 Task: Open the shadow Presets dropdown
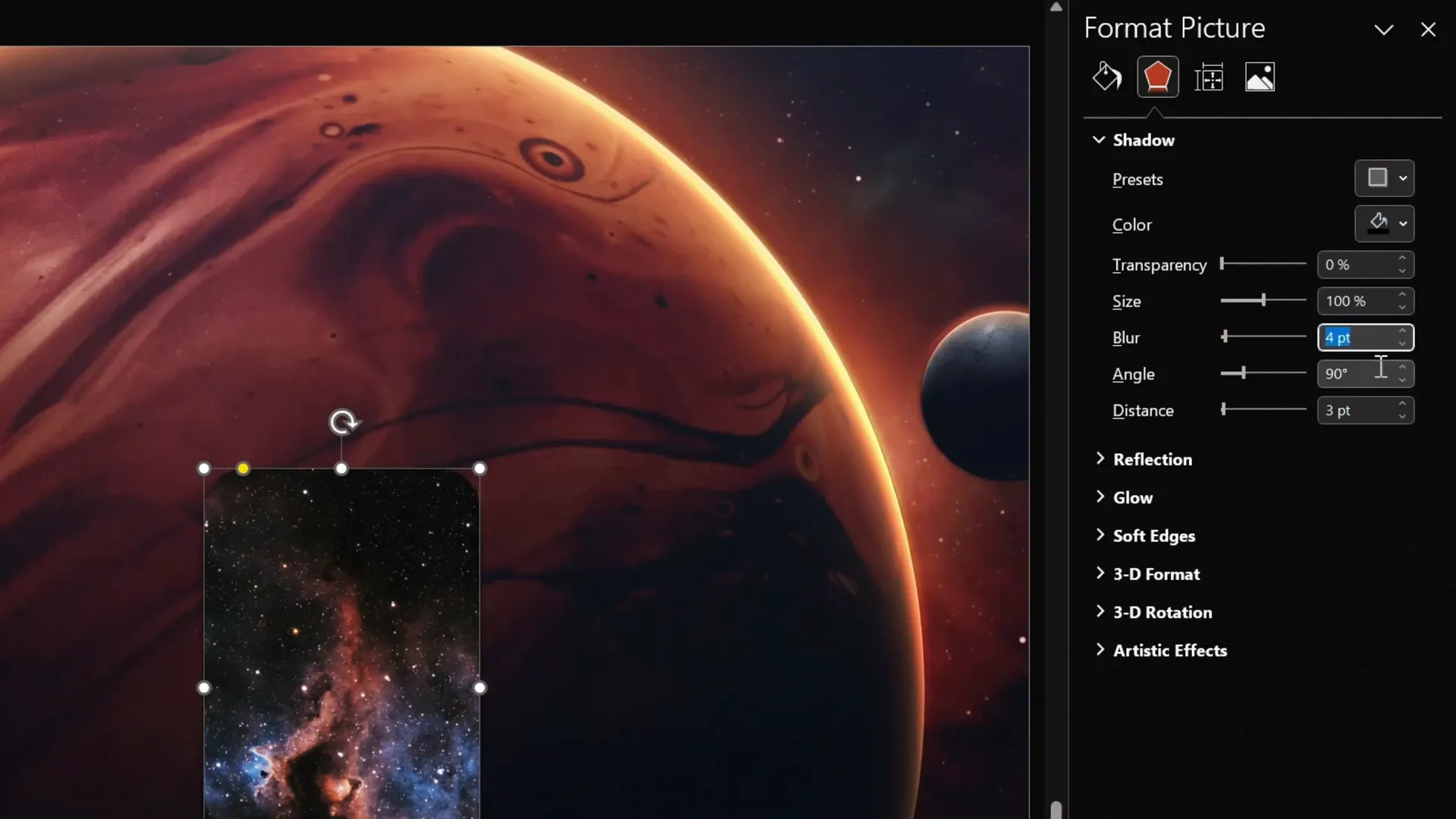[x=1384, y=178]
